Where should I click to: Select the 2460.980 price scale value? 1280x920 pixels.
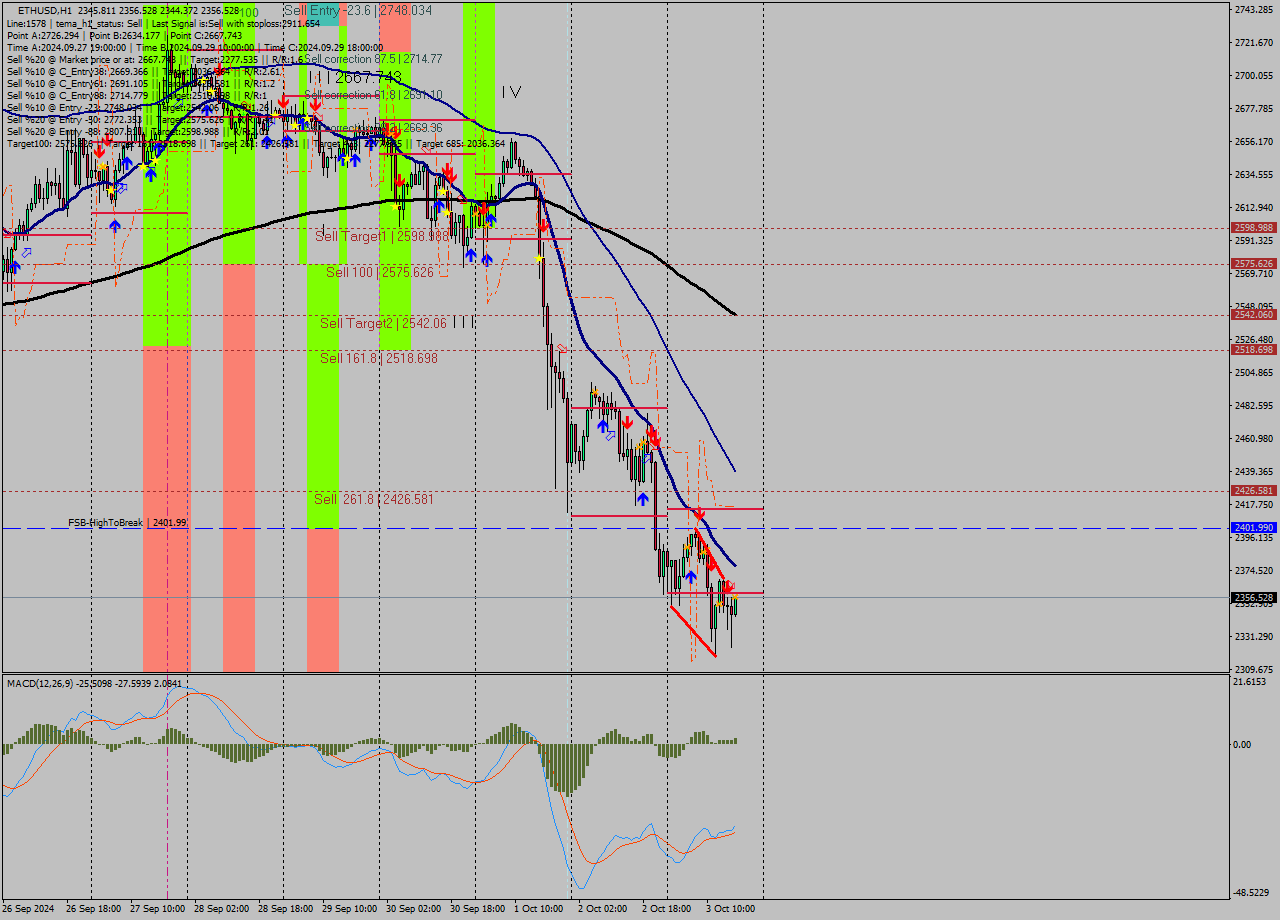coord(1253,439)
